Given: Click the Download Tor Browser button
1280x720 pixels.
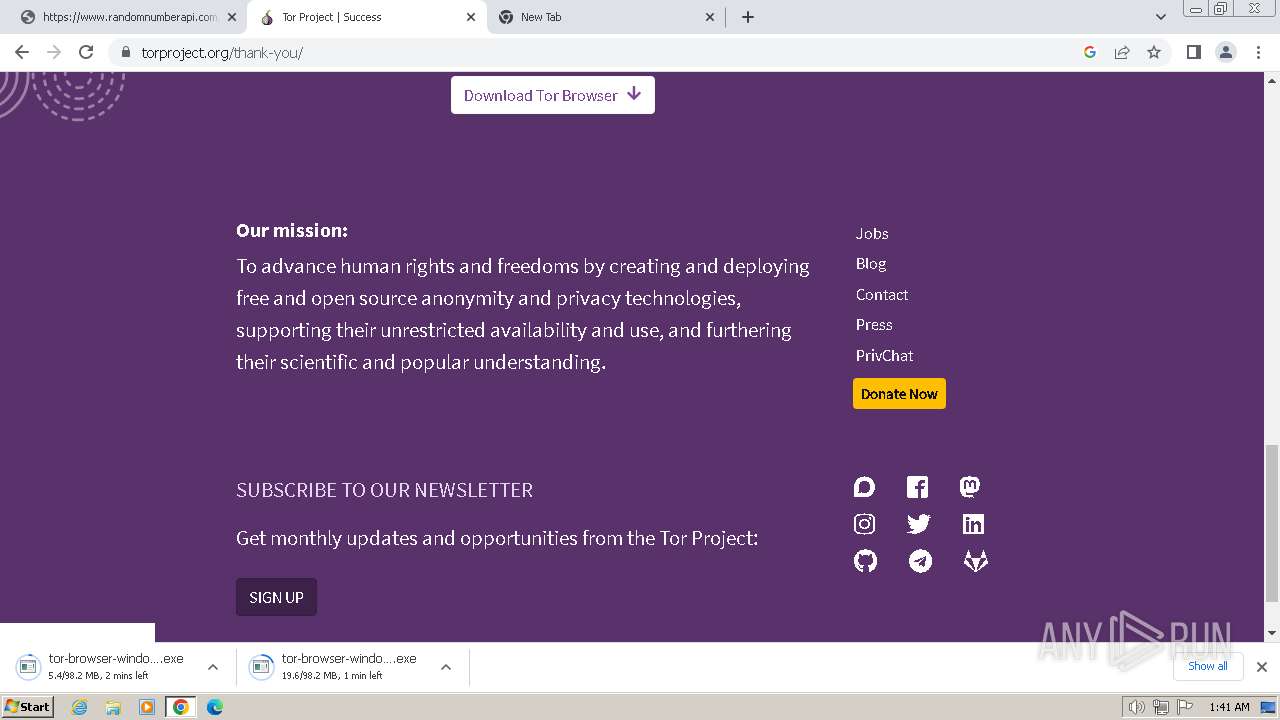Looking at the screenshot, I should click(x=553, y=95).
